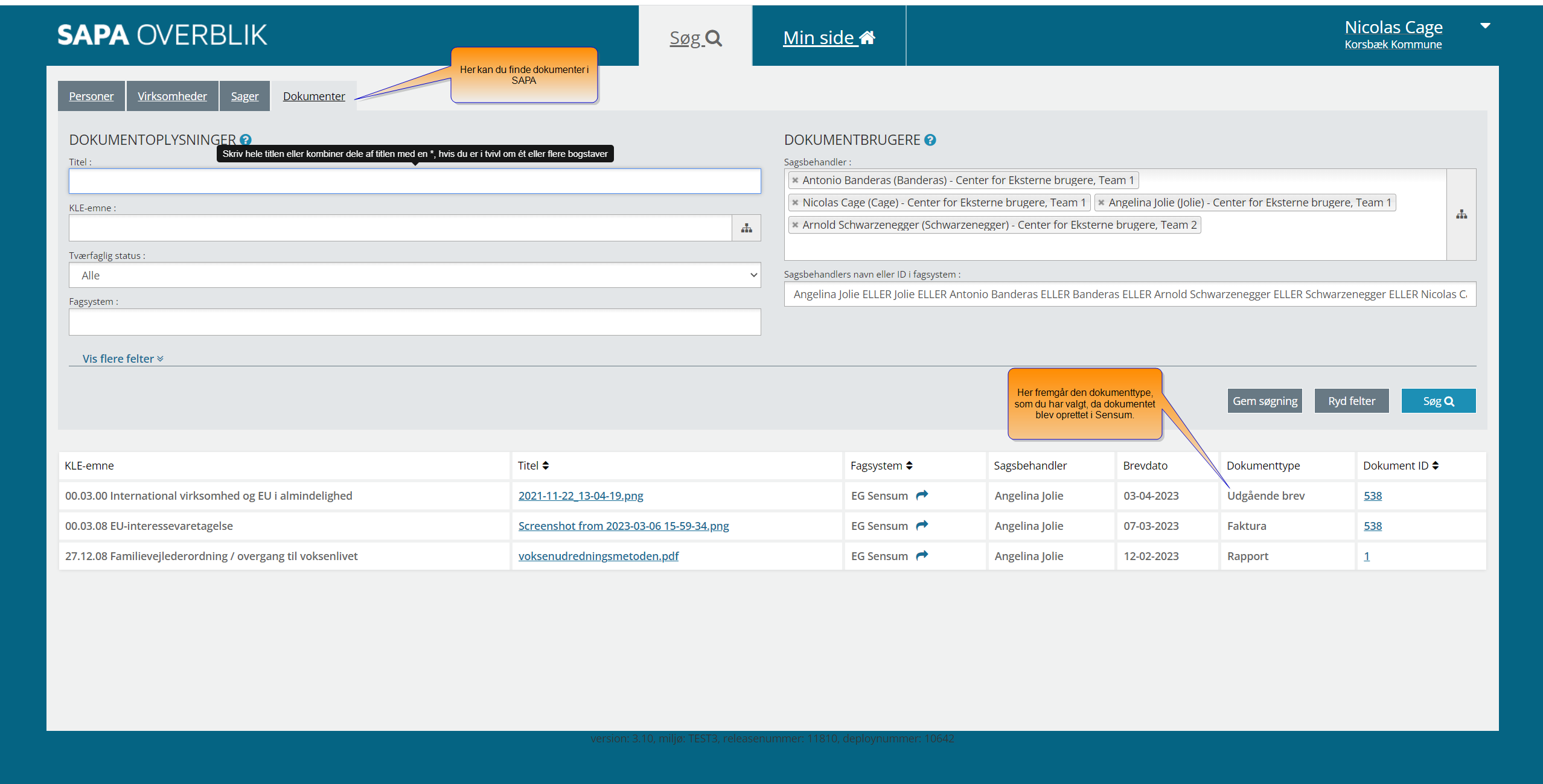
Task: Open the Tværfaglig status dropdown
Action: [415, 275]
